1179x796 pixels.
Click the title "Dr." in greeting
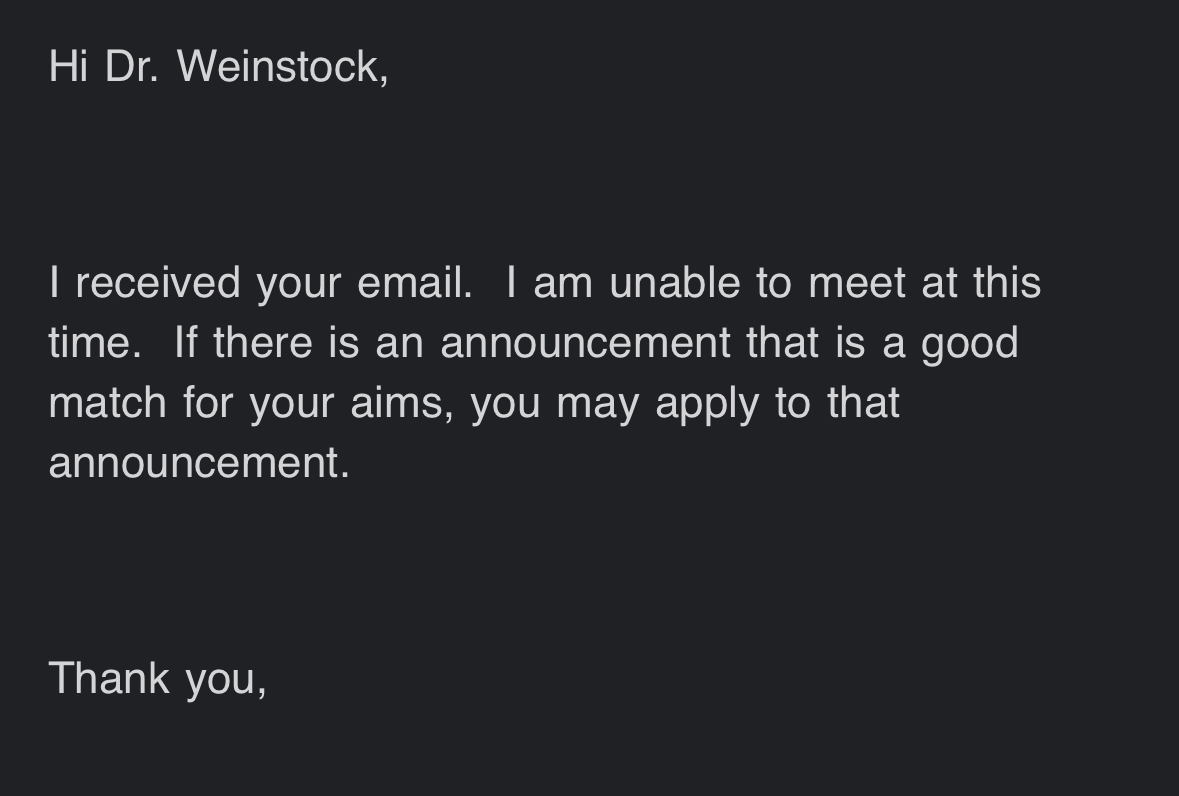pyautogui.click(x=132, y=67)
